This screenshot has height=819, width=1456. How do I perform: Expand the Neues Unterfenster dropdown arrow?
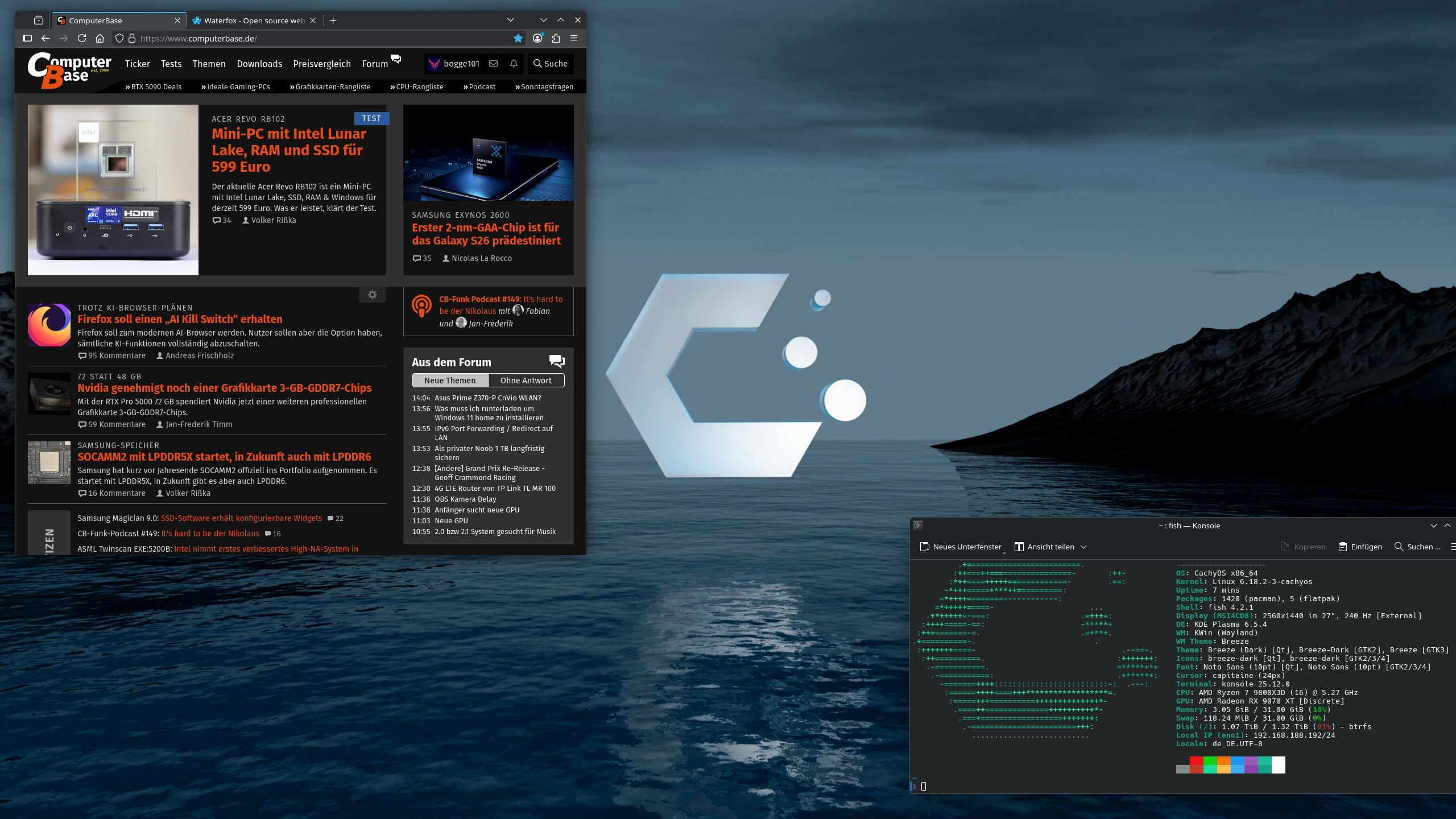point(1004,552)
